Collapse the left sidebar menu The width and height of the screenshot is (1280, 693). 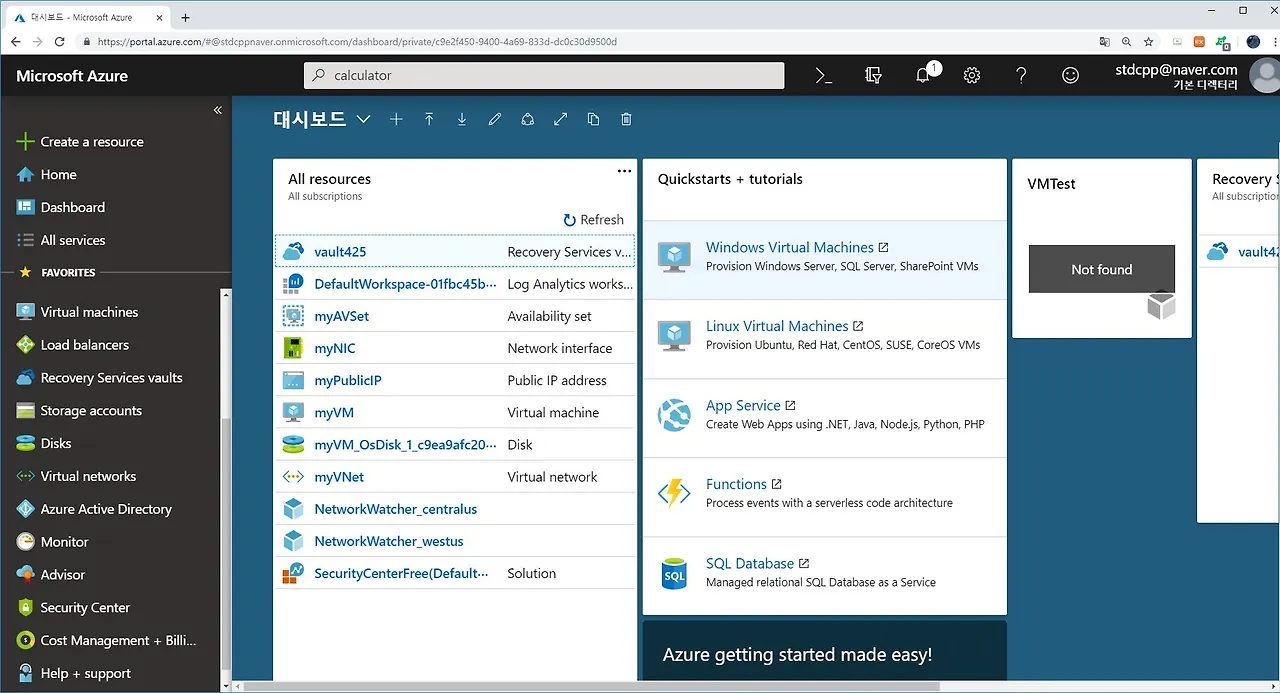(218, 110)
